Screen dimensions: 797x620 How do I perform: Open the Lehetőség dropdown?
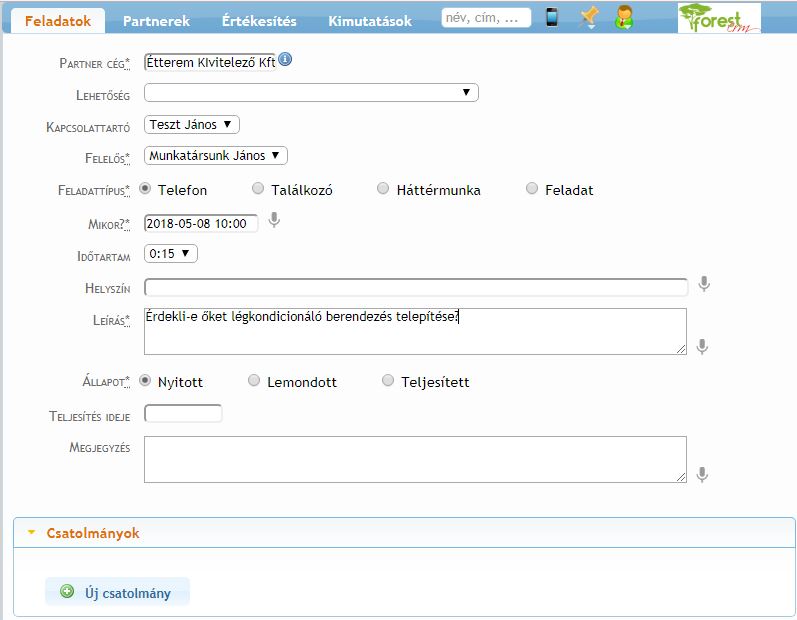tap(311, 93)
